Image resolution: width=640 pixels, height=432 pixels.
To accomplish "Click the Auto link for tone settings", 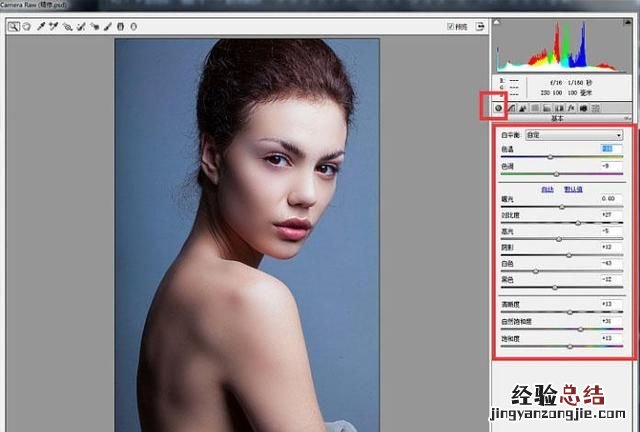I will [547, 189].
